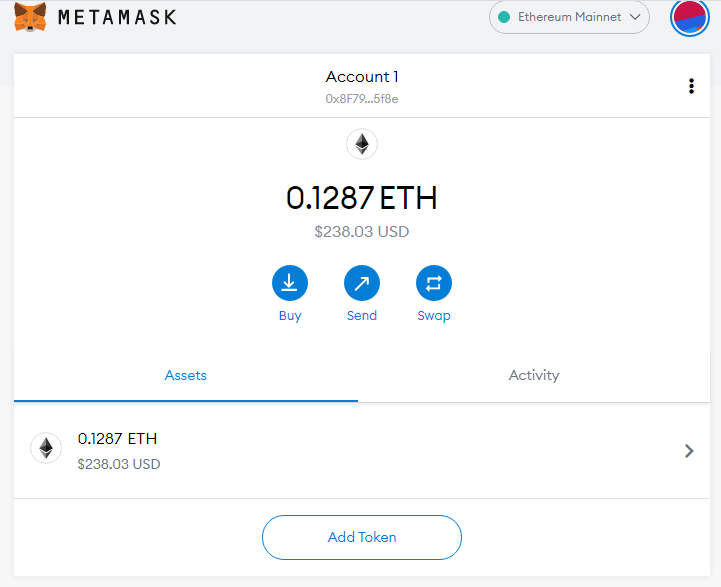721x587 pixels.
Task: Switch to the Activity tab
Action: point(534,375)
